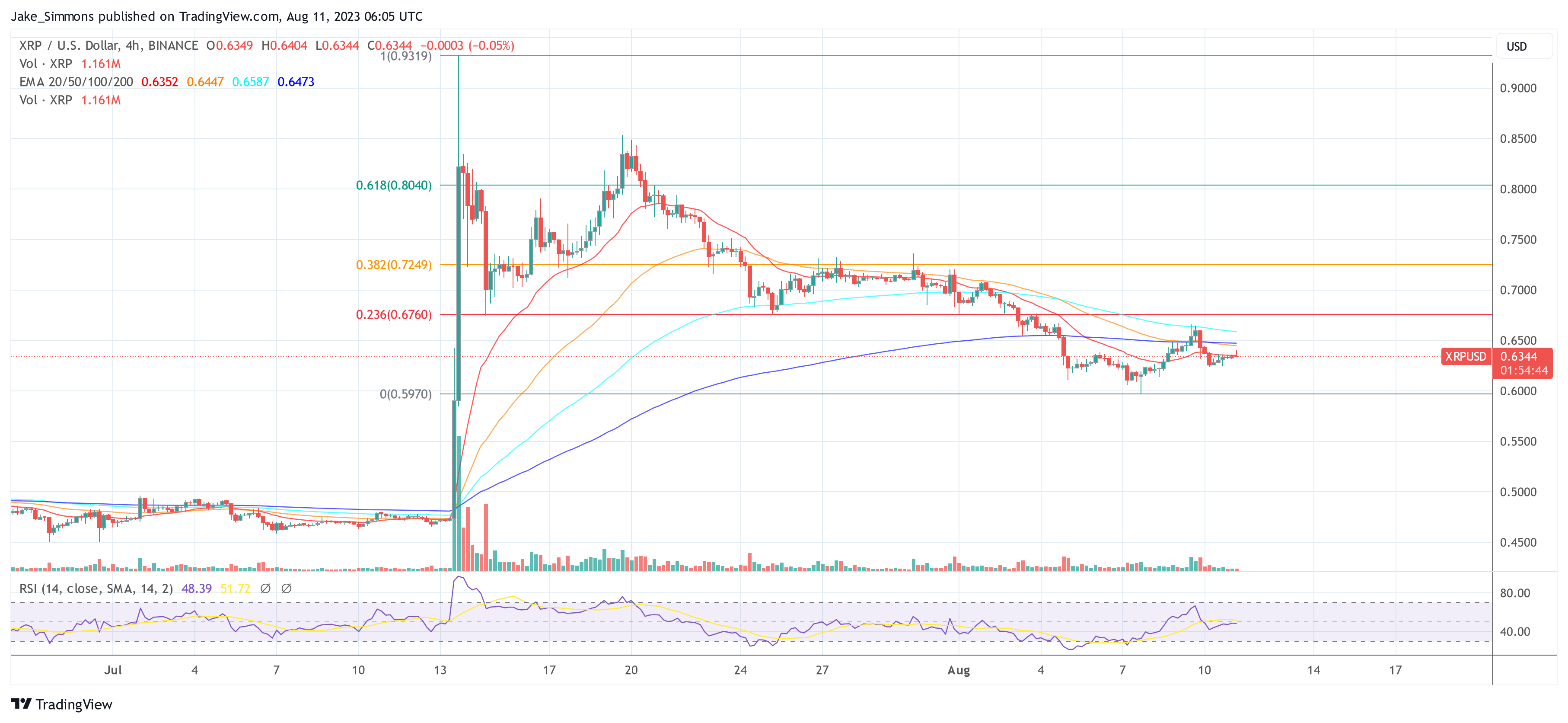Click the 0.618(0.8040) Fibonacci level label

[x=394, y=185]
